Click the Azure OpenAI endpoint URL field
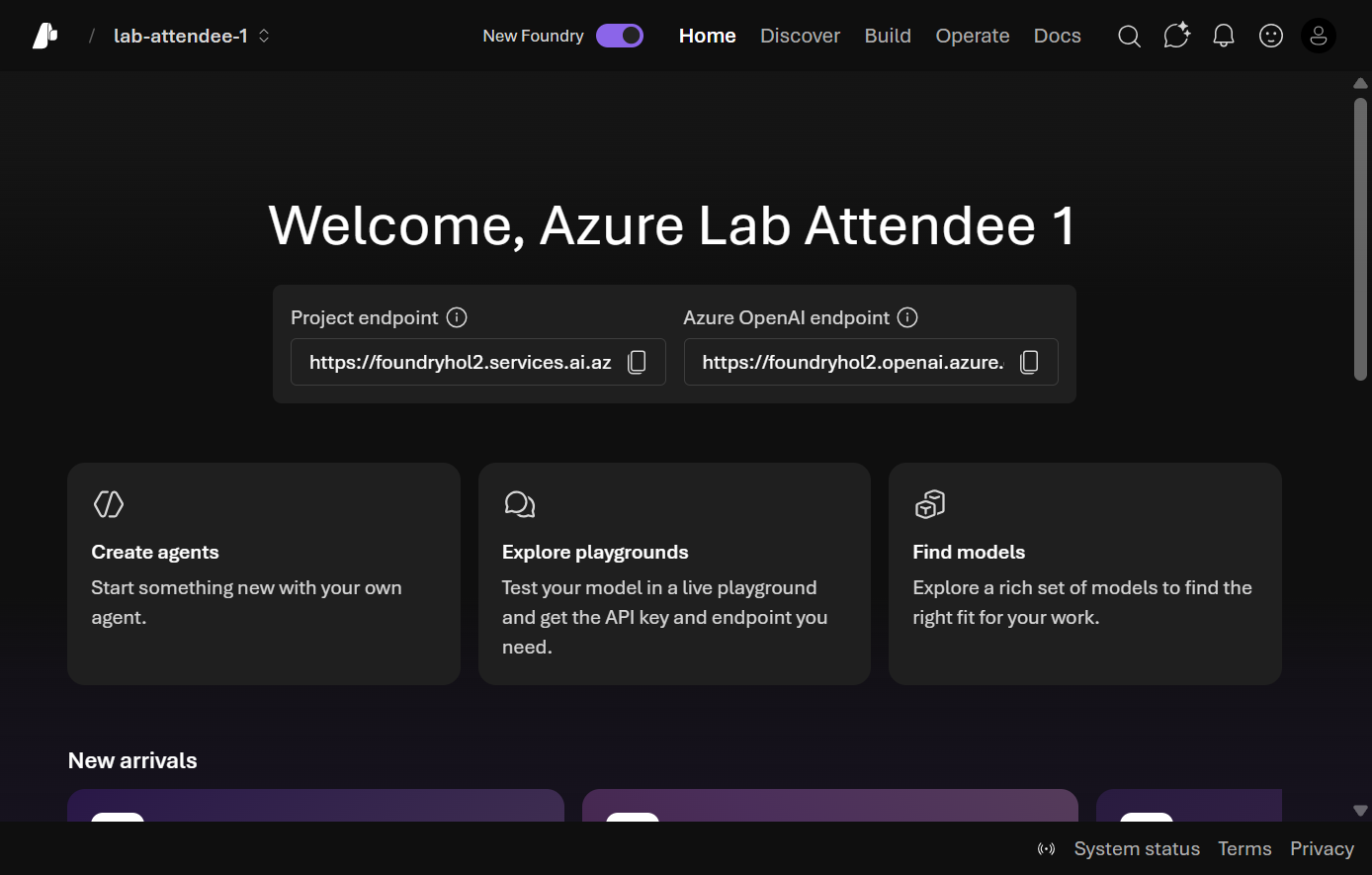The width and height of the screenshot is (1372, 875). click(x=871, y=362)
